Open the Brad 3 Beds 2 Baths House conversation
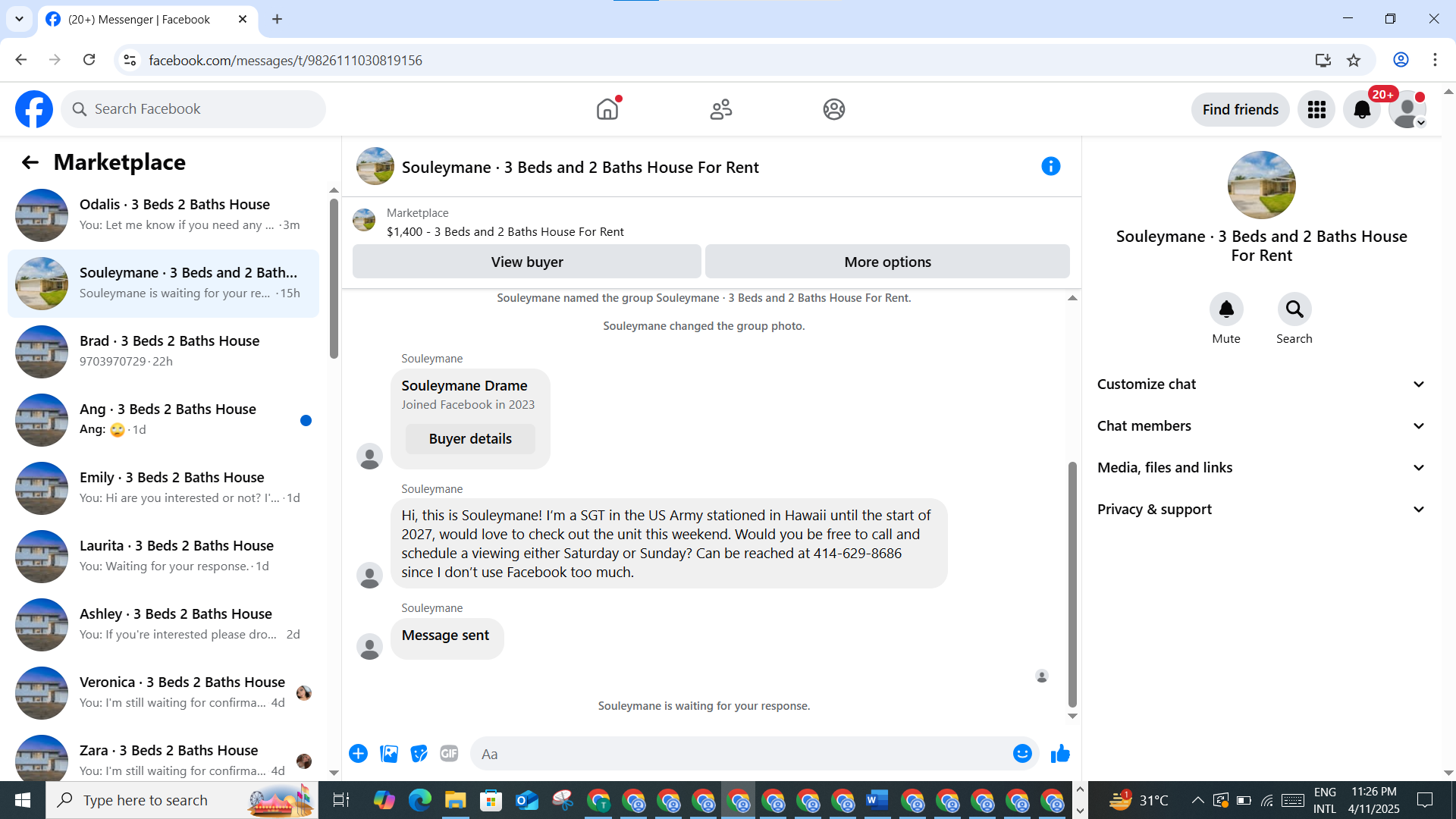Viewport: 1456px width, 819px height. pyautogui.click(x=163, y=352)
